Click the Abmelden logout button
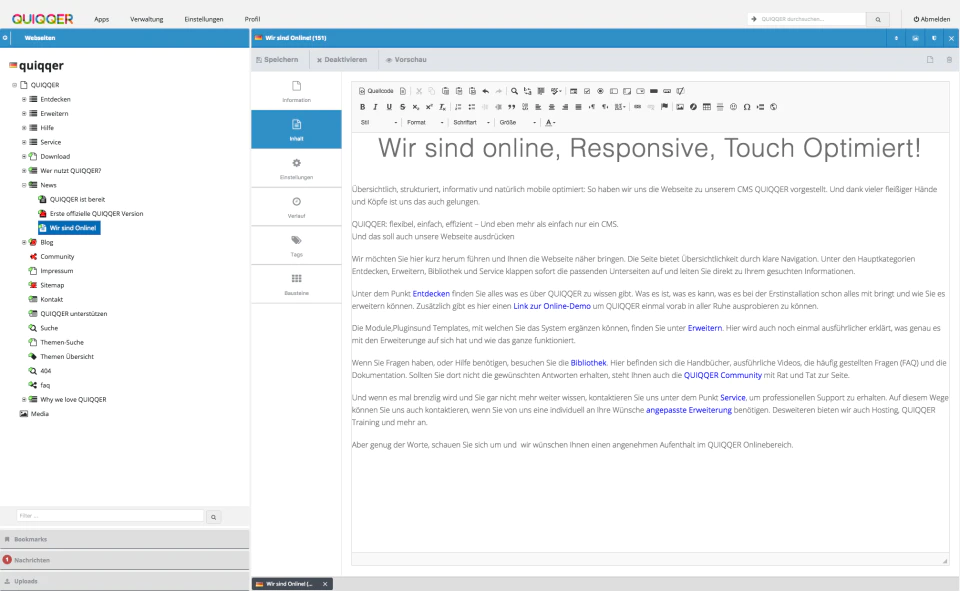The image size is (960, 591). coord(932,19)
